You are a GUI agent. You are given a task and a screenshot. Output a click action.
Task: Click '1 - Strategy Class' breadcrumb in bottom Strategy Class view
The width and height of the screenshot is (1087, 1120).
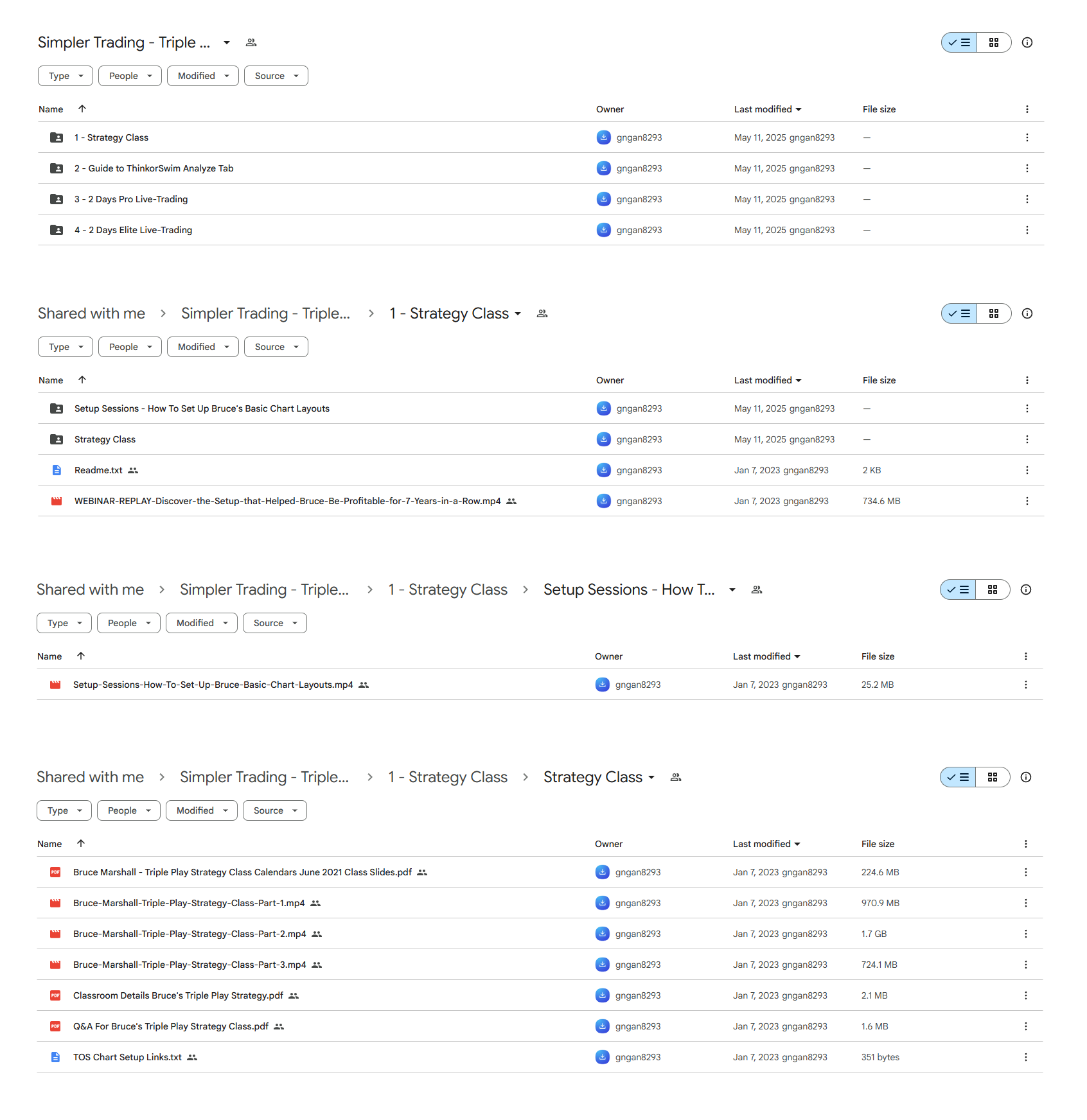pyautogui.click(x=448, y=777)
